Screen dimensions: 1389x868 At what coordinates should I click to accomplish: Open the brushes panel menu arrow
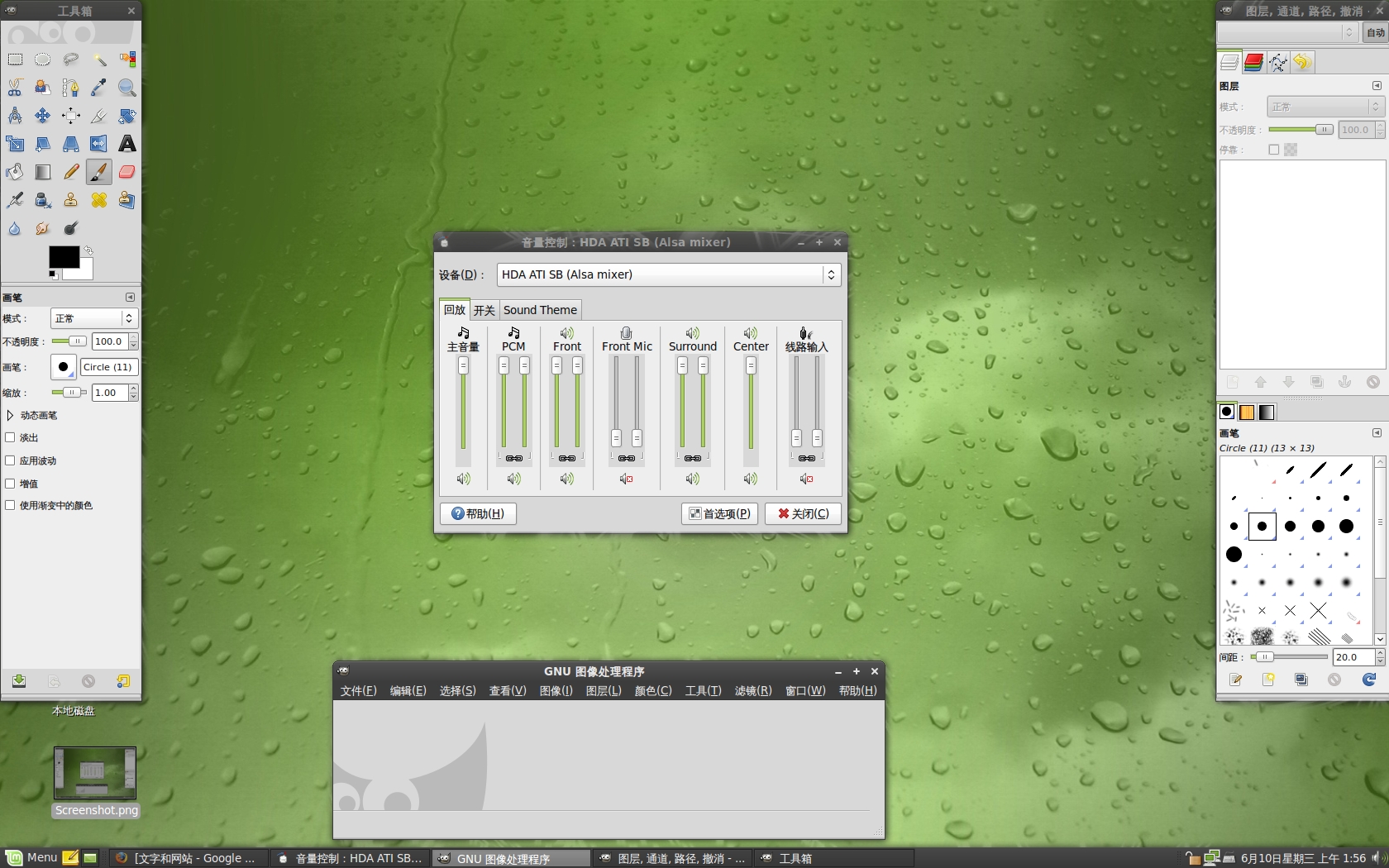(x=1377, y=433)
